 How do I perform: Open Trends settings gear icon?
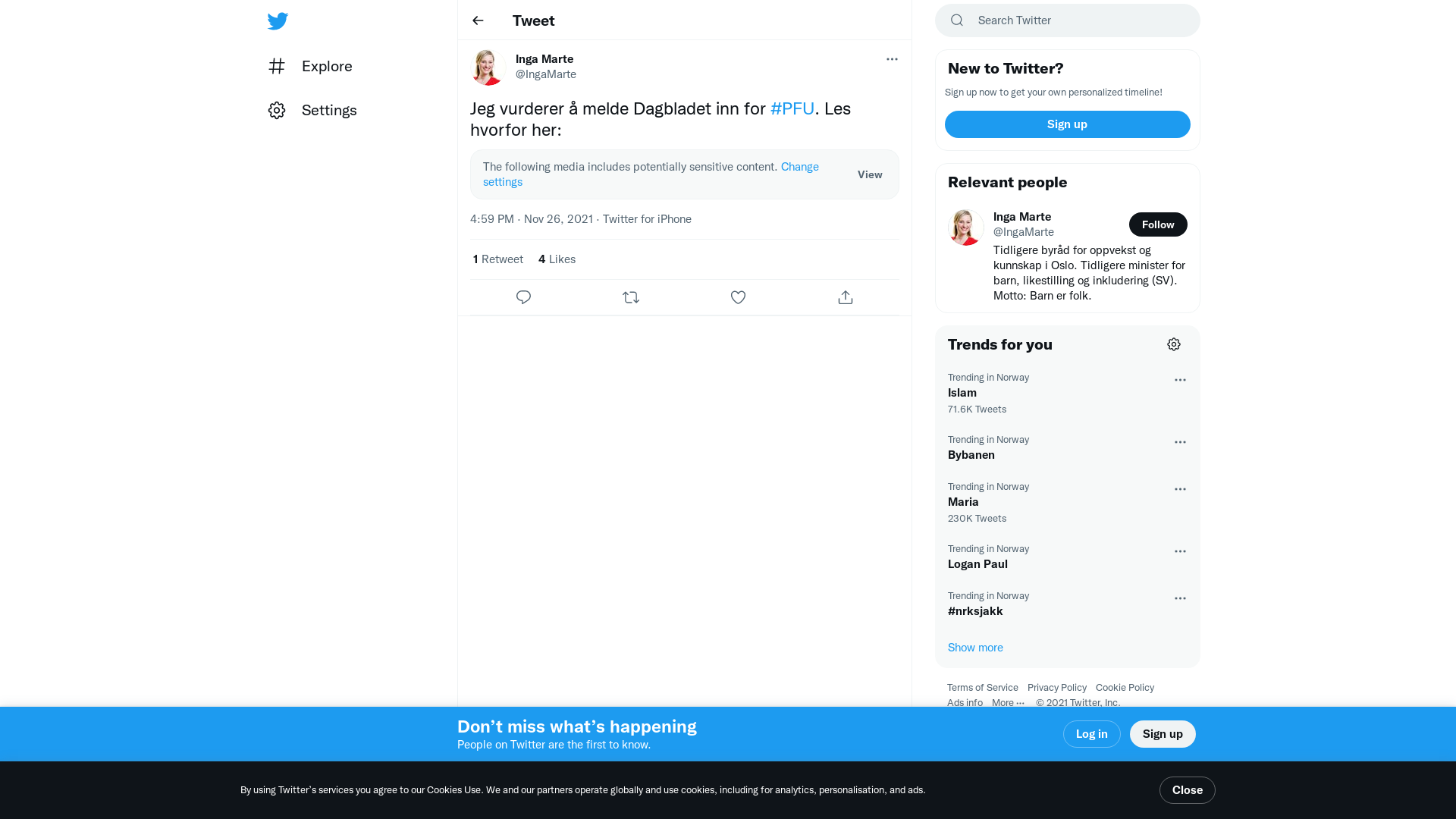pyautogui.click(x=1174, y=344)
